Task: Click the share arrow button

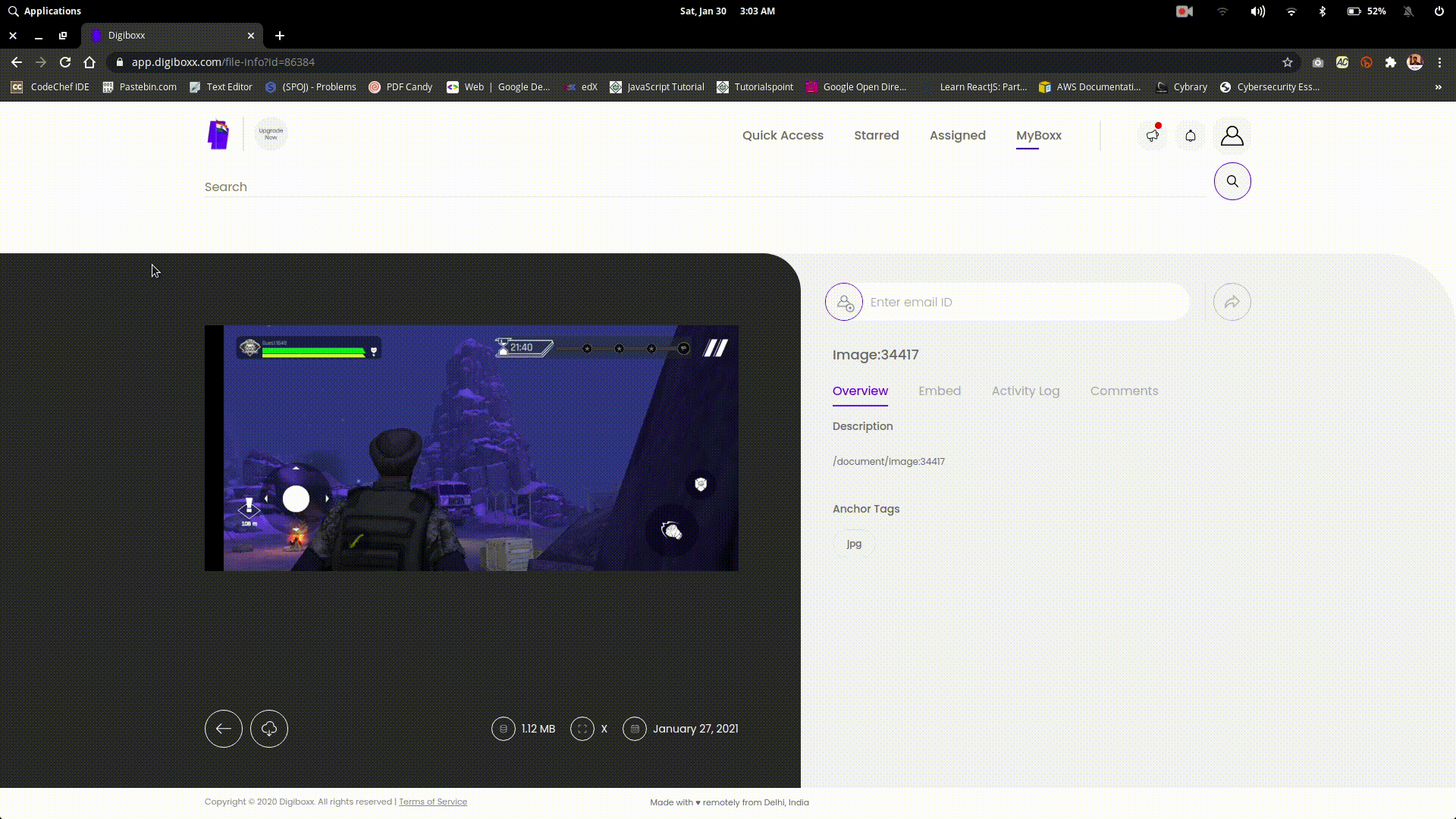Action: click(x=1232, y=303)
